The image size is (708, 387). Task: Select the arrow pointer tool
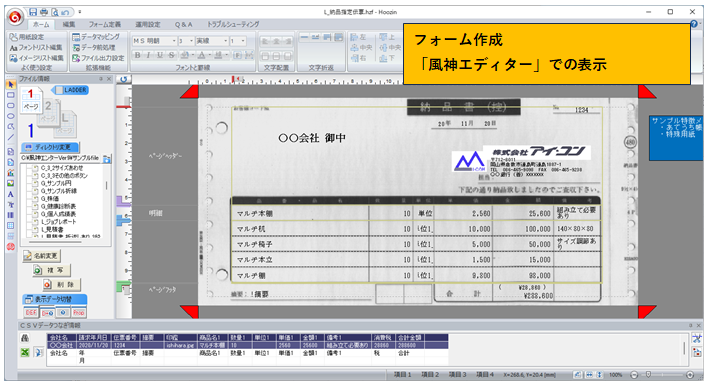(11, 84)
